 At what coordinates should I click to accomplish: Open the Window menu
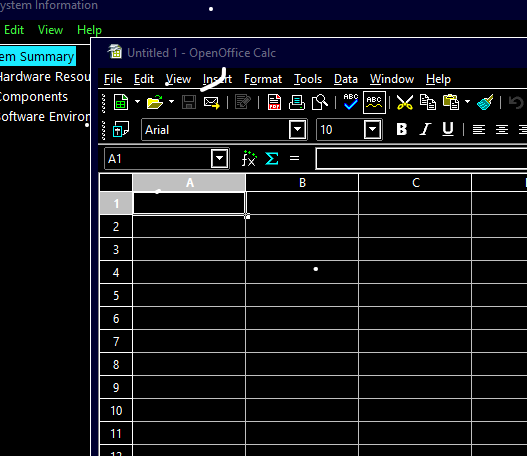coord(392,79)
